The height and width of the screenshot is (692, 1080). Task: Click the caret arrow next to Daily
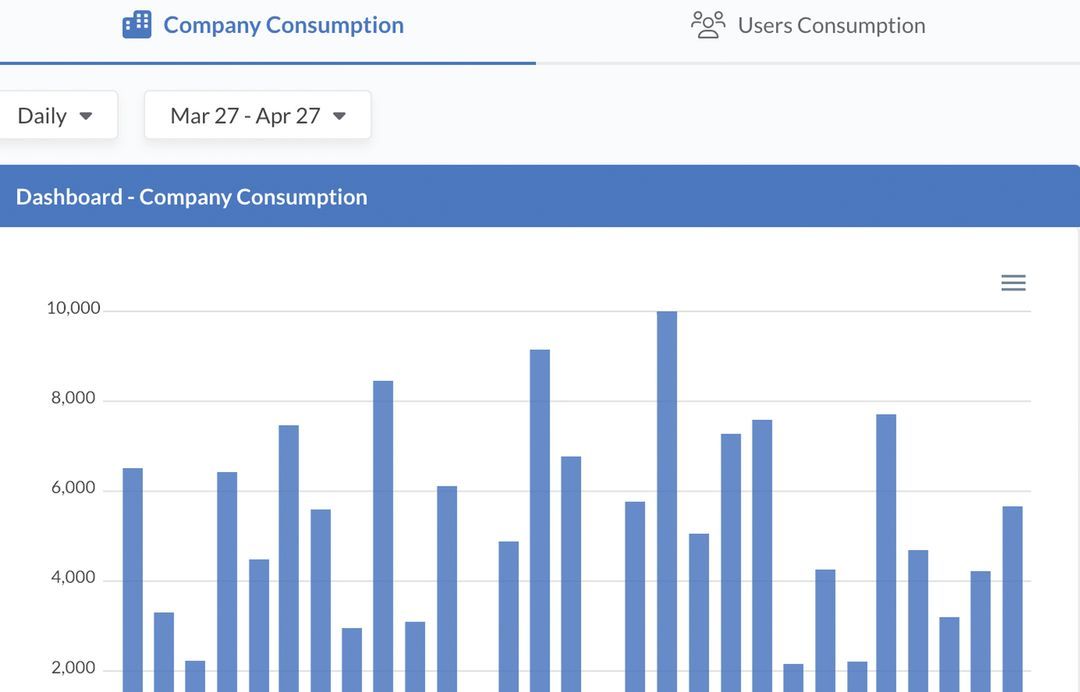click(x=86, y=116)
